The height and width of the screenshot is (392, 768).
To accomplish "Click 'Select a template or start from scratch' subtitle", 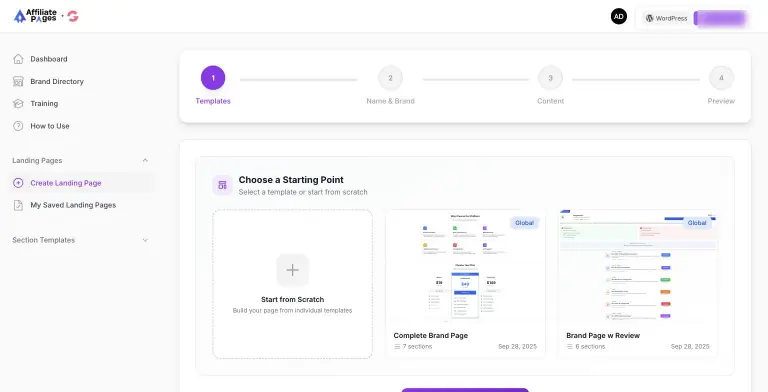I will click(x=303, y=192).
